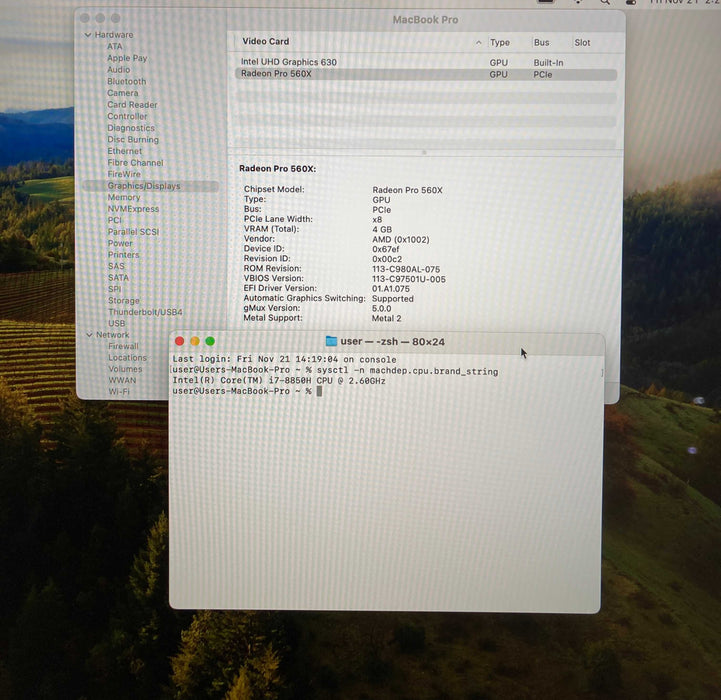Open Fibre Channel in the sidebar
Screen dimensions: 721x700
135,162
